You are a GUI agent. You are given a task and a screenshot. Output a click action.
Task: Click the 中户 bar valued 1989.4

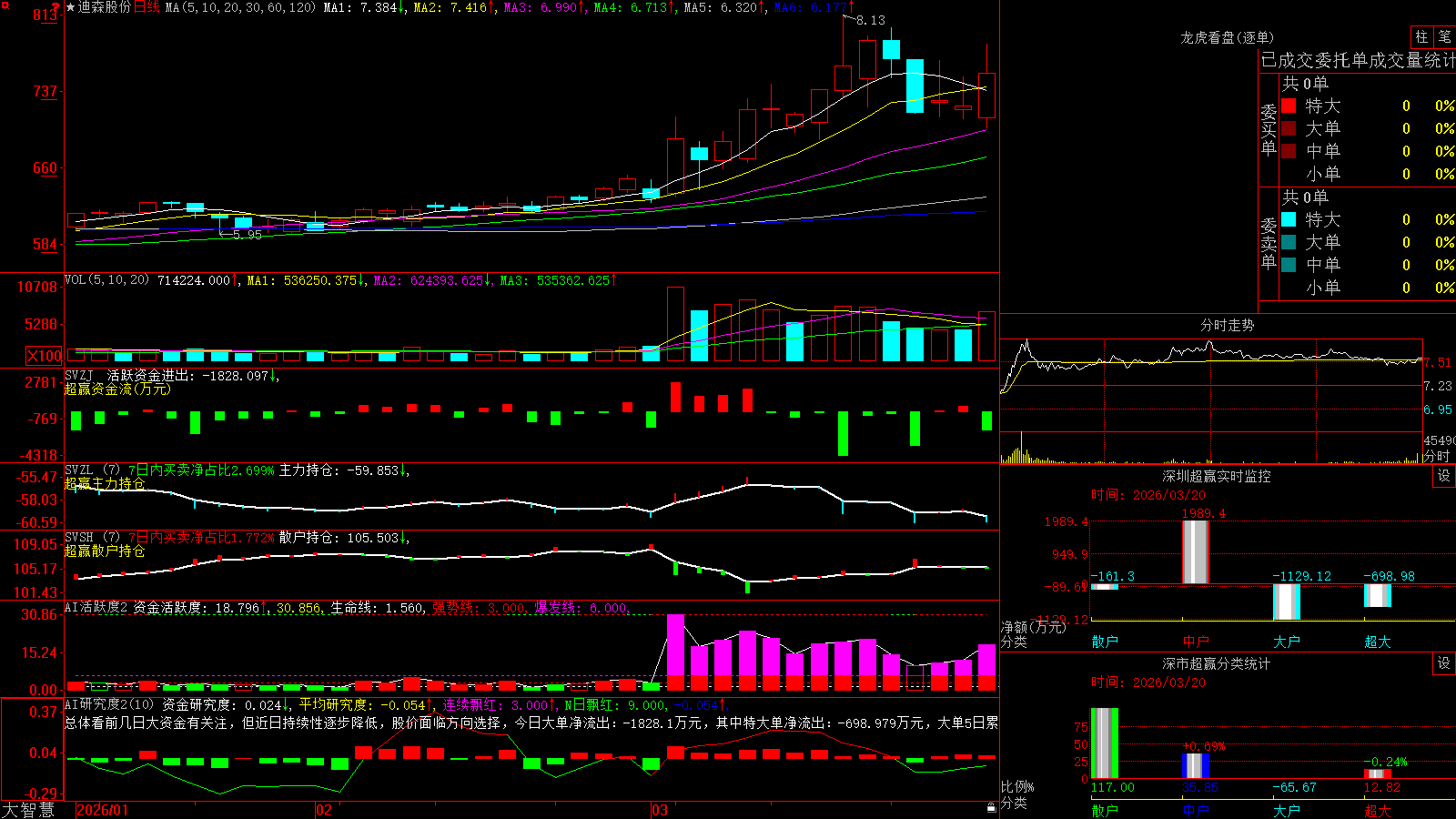click(1196, 551)
